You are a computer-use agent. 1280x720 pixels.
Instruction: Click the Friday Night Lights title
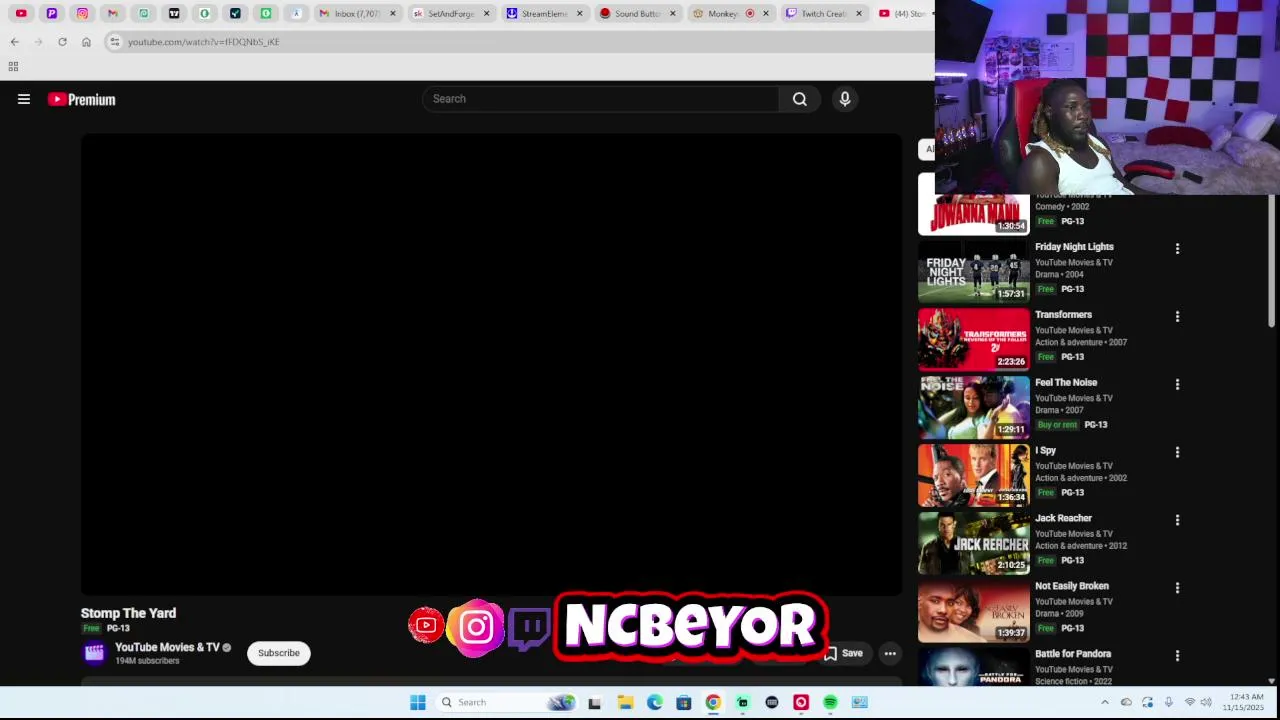tap(1074, 247)
